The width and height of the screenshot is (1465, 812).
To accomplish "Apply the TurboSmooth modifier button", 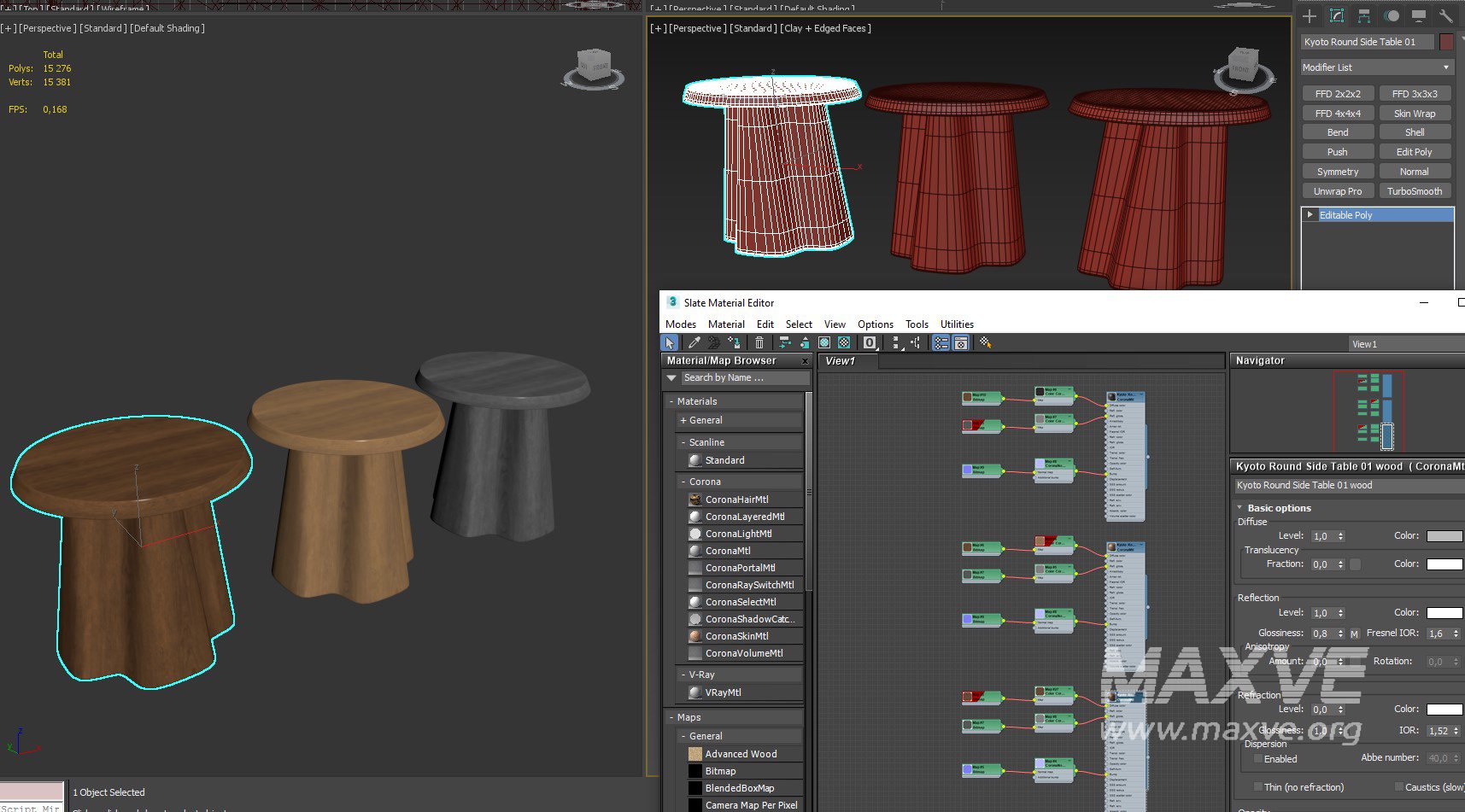I will click(1414, 191).
